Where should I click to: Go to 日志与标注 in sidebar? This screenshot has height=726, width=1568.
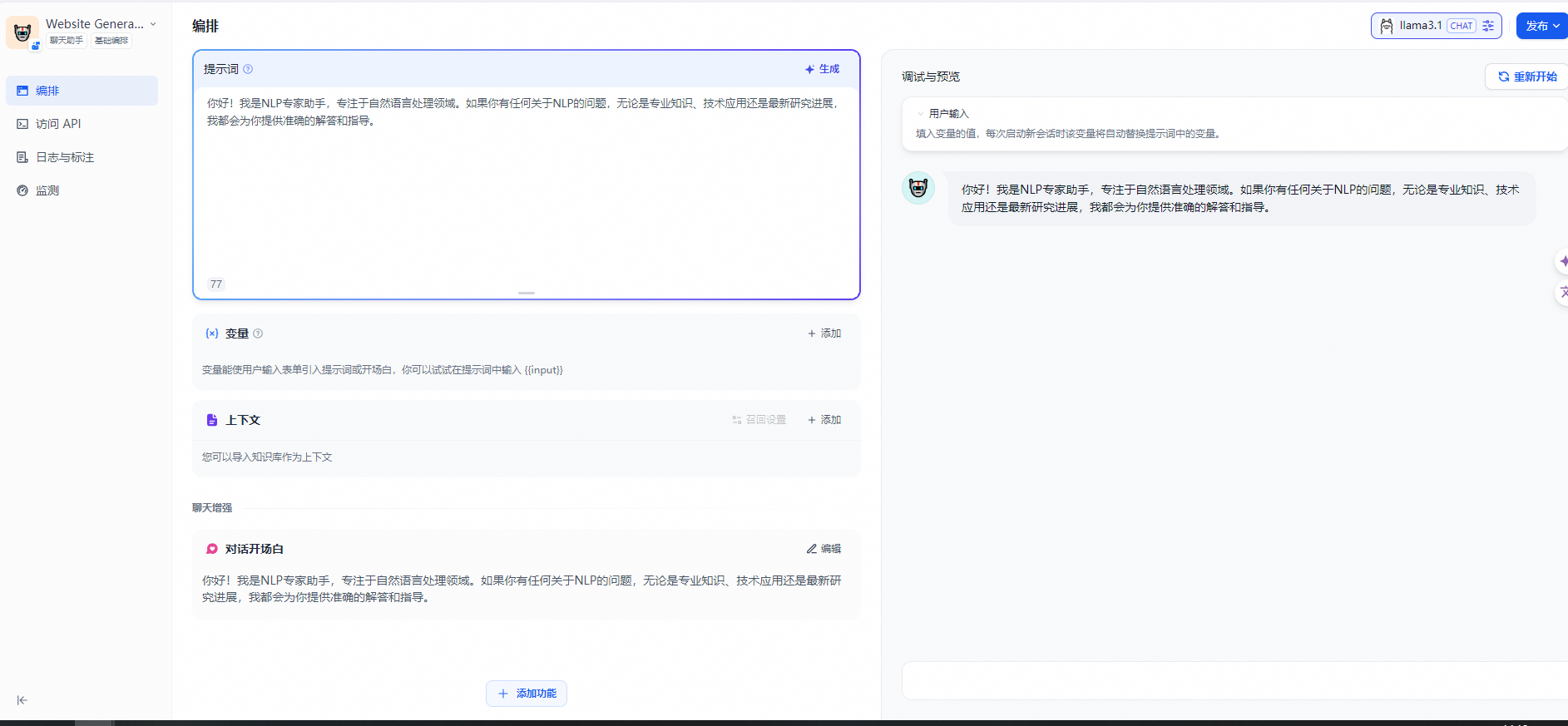coord(82,157)
